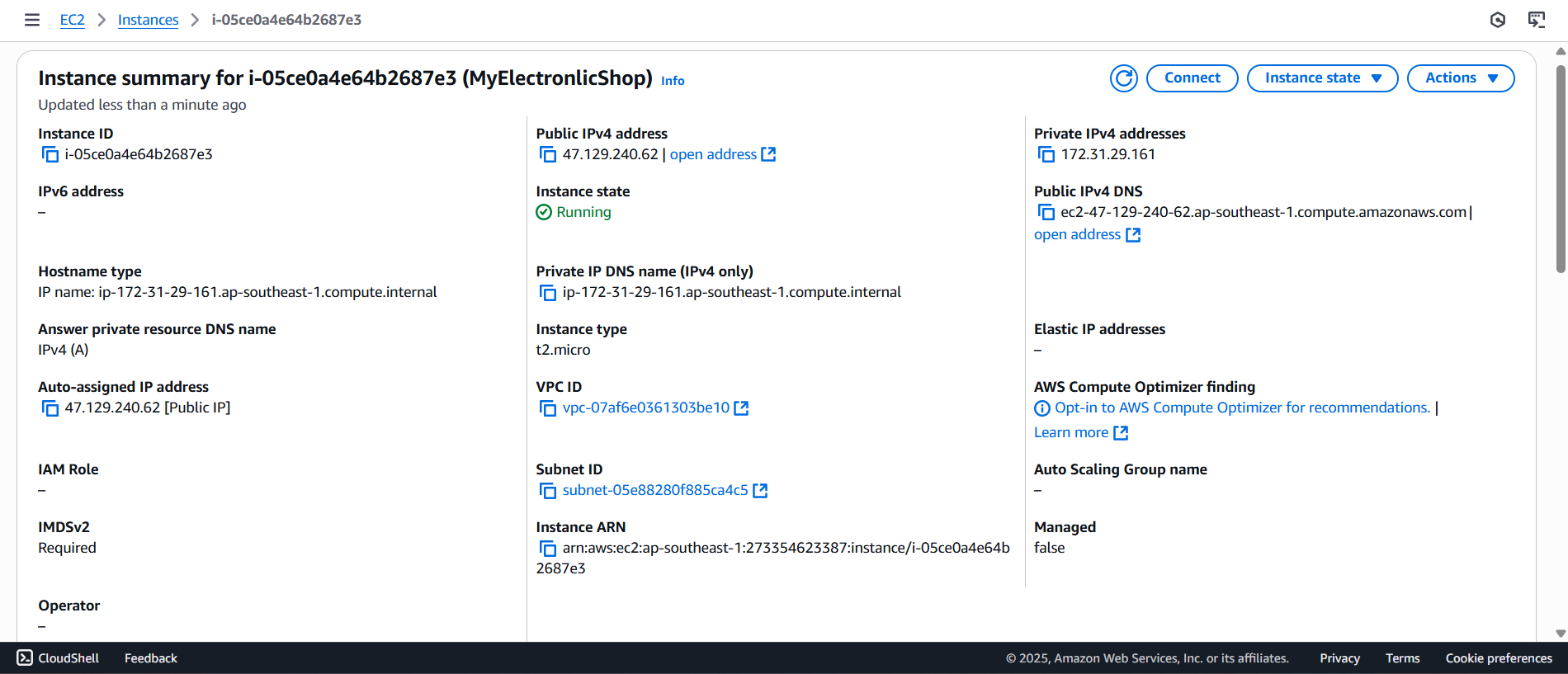Open Cookie preferences in footer
The image size is (1568, 674).
[x=1499, y=658]
